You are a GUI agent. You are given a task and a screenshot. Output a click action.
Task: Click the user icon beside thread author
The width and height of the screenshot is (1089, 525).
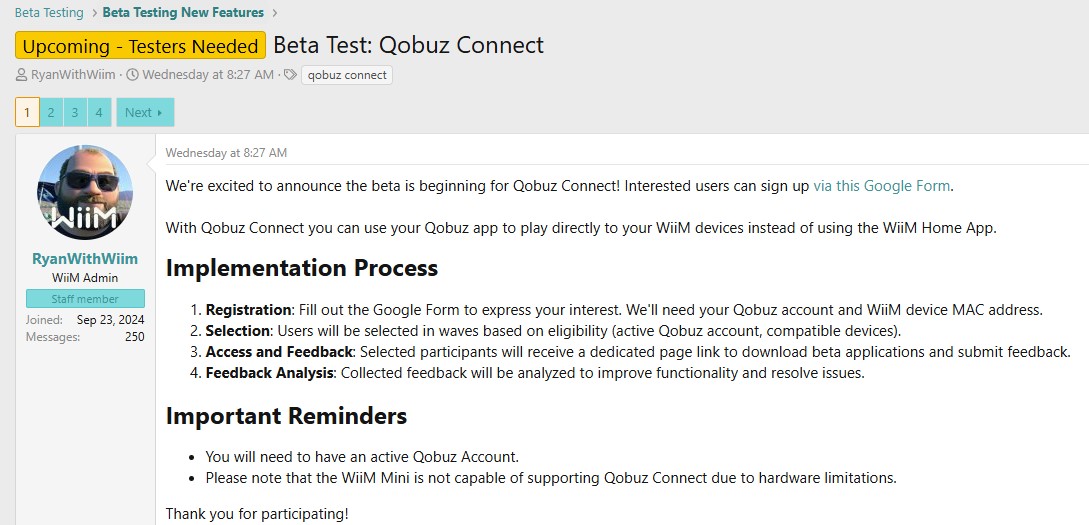click(22, 75)
